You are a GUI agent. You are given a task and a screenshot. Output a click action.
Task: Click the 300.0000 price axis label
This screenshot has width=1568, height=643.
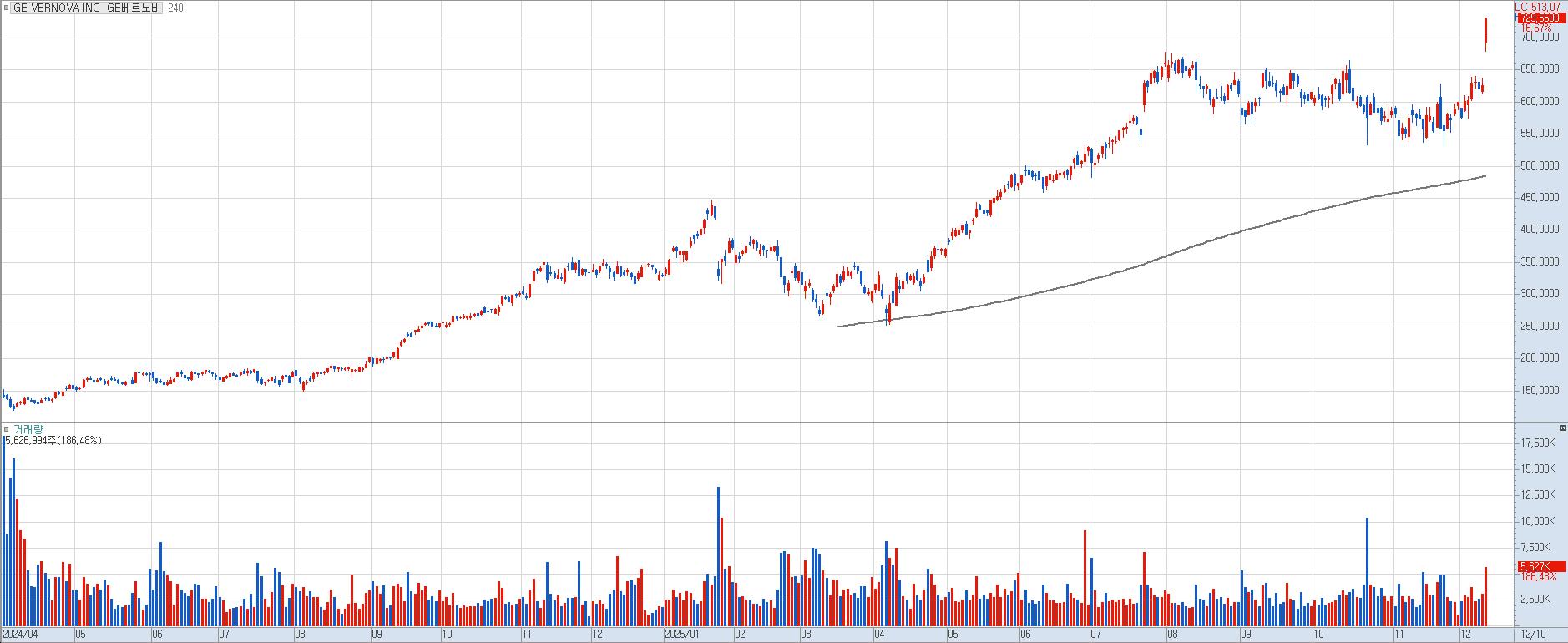coord(1540,294)
